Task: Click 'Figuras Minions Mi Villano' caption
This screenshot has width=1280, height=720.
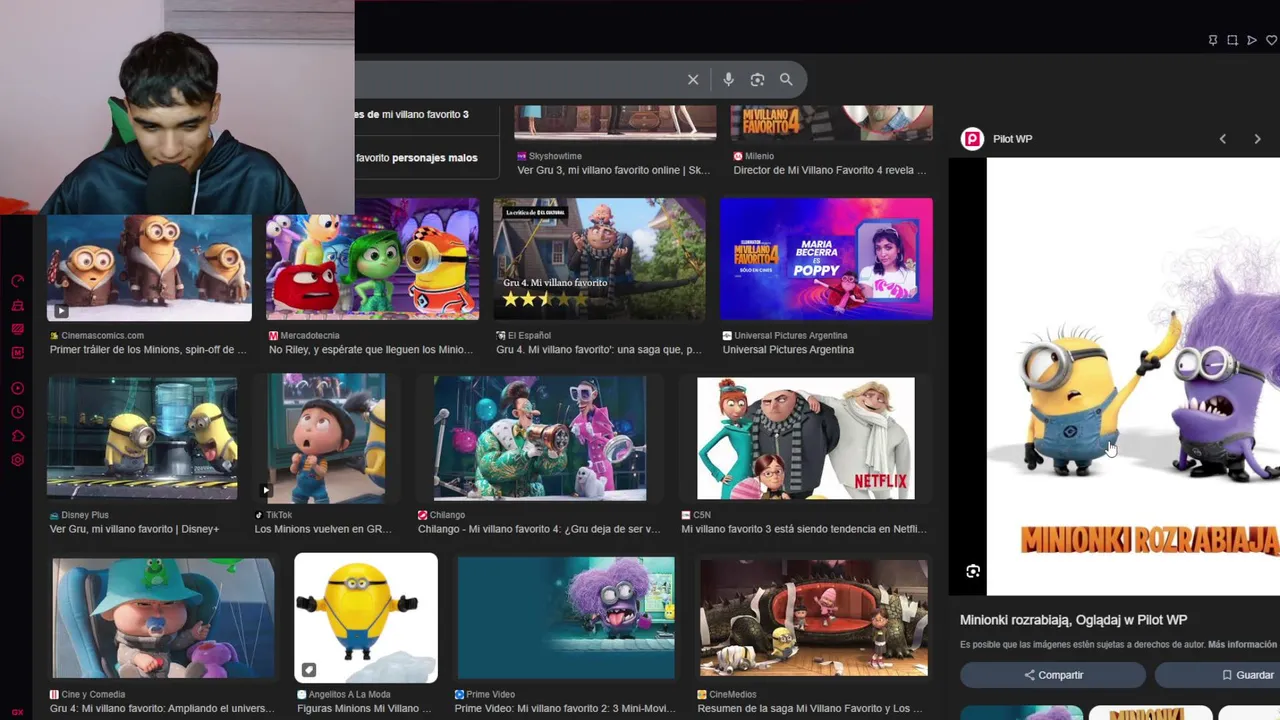Action: [x=364, y=709]
